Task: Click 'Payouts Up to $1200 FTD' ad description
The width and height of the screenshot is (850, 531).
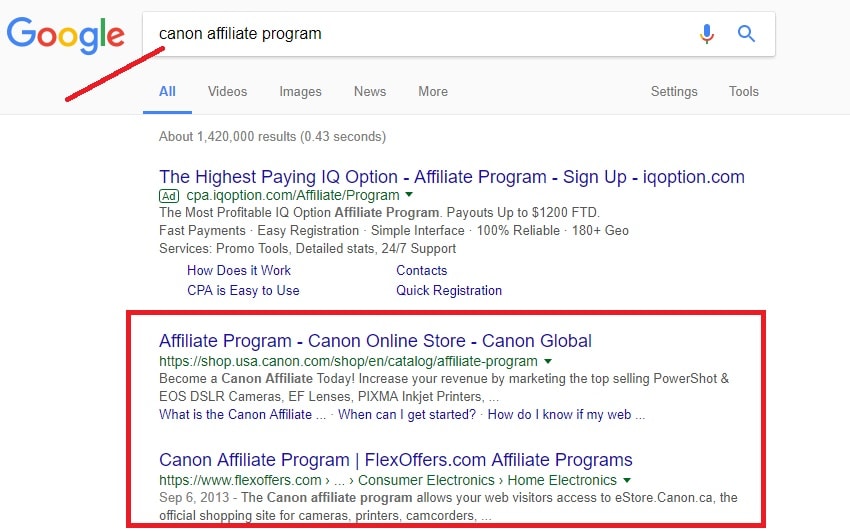Action: [x=523, y=212]
